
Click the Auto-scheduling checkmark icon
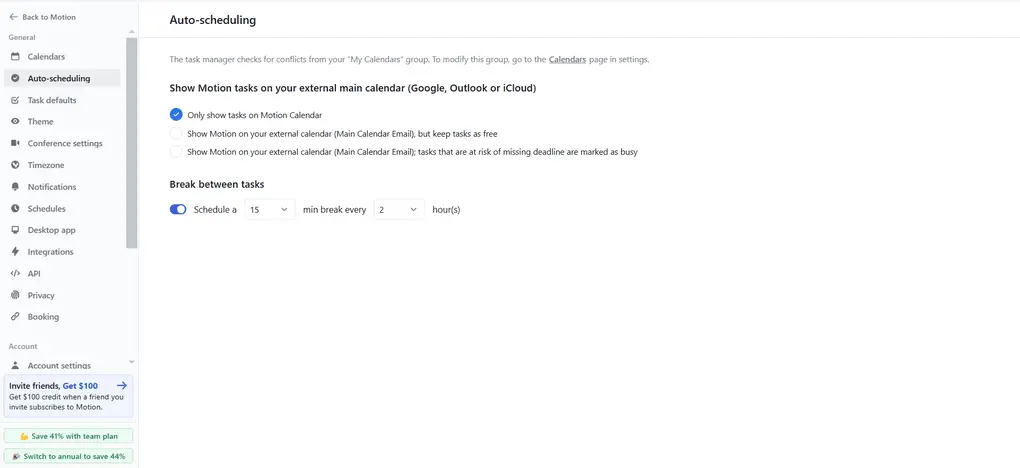(15, 78)
